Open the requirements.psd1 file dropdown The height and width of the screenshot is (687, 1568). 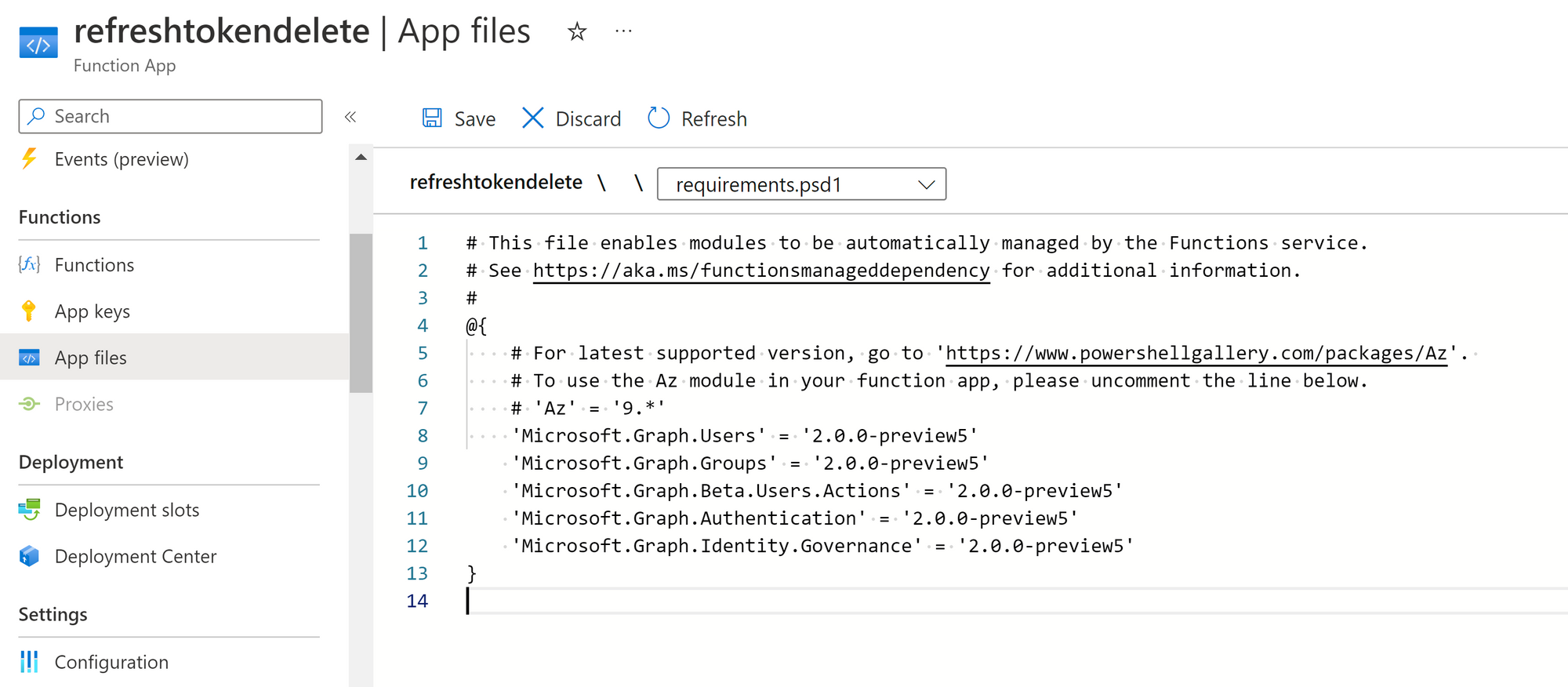tap(801, 184)
